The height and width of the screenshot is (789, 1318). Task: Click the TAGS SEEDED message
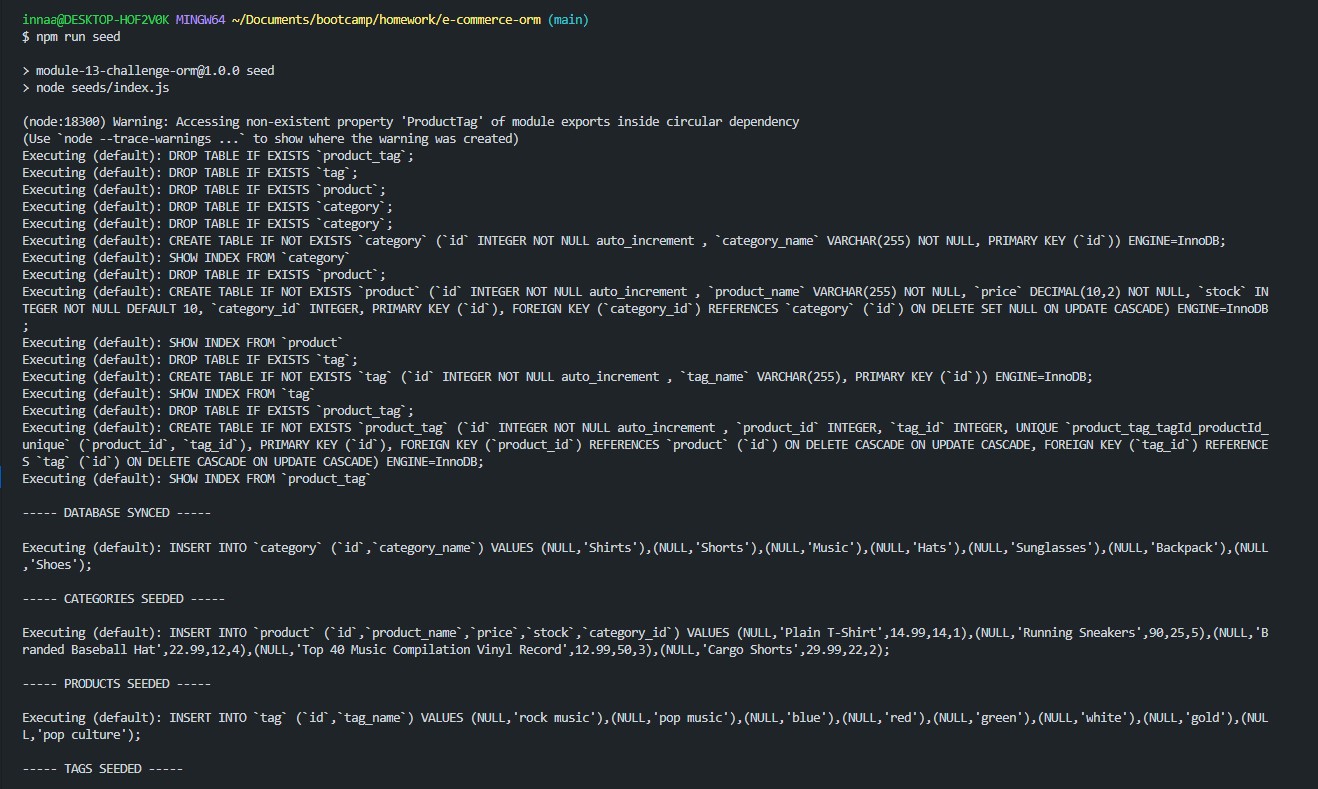[103, 768]
